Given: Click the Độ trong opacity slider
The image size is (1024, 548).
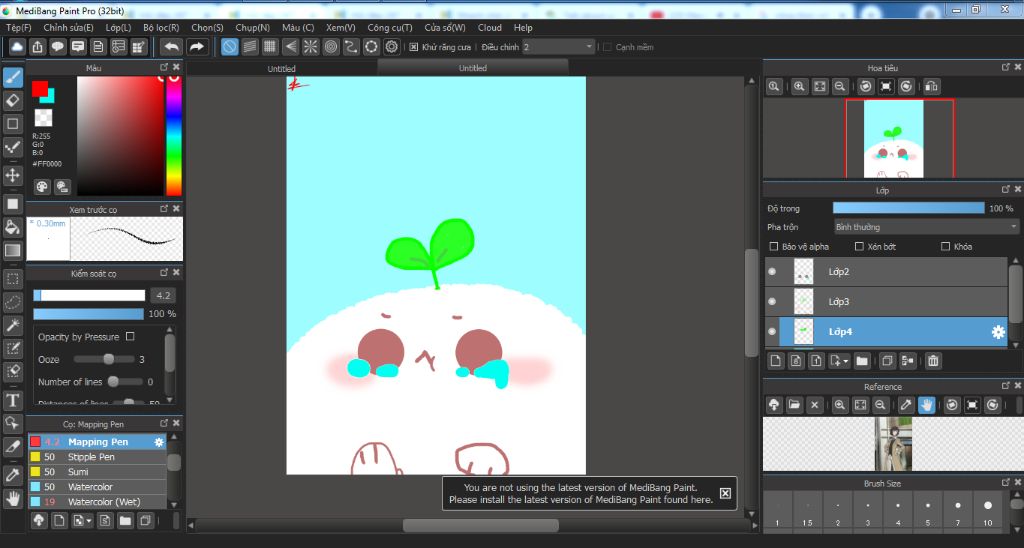Looking at the screenshot, I should coord(908,208).
